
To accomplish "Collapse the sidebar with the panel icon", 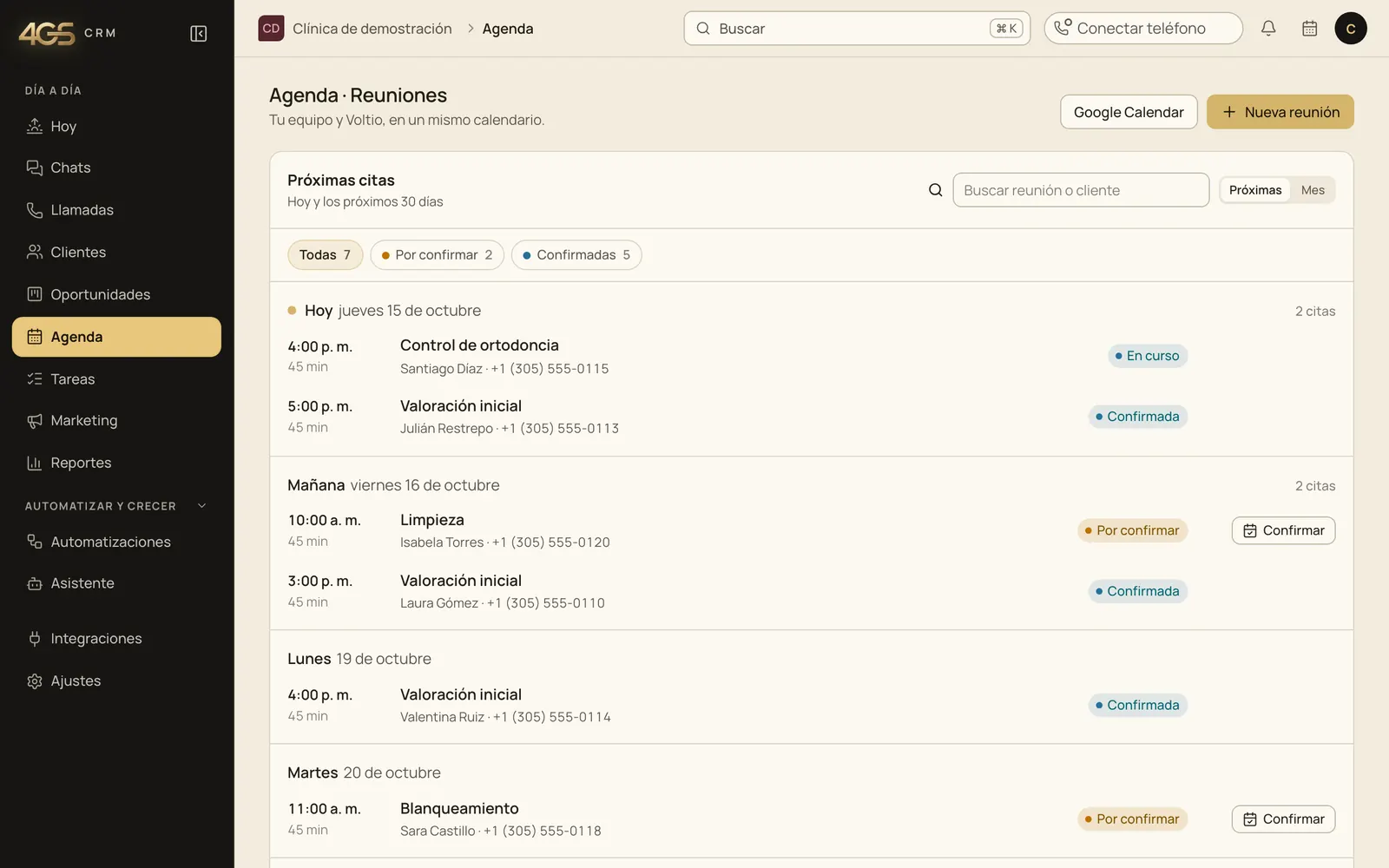I will (x=198, y=33).
